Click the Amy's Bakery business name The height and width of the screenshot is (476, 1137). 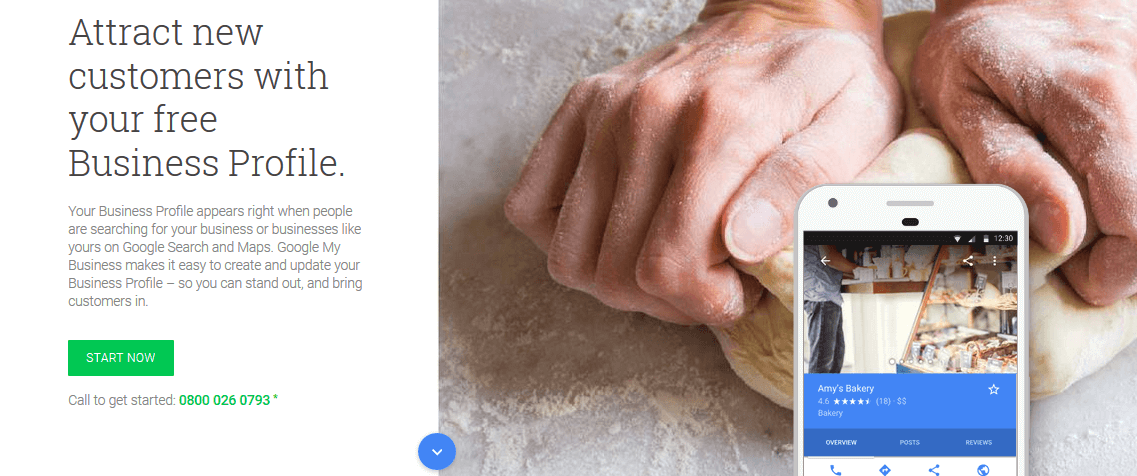(x=845, y=388)
